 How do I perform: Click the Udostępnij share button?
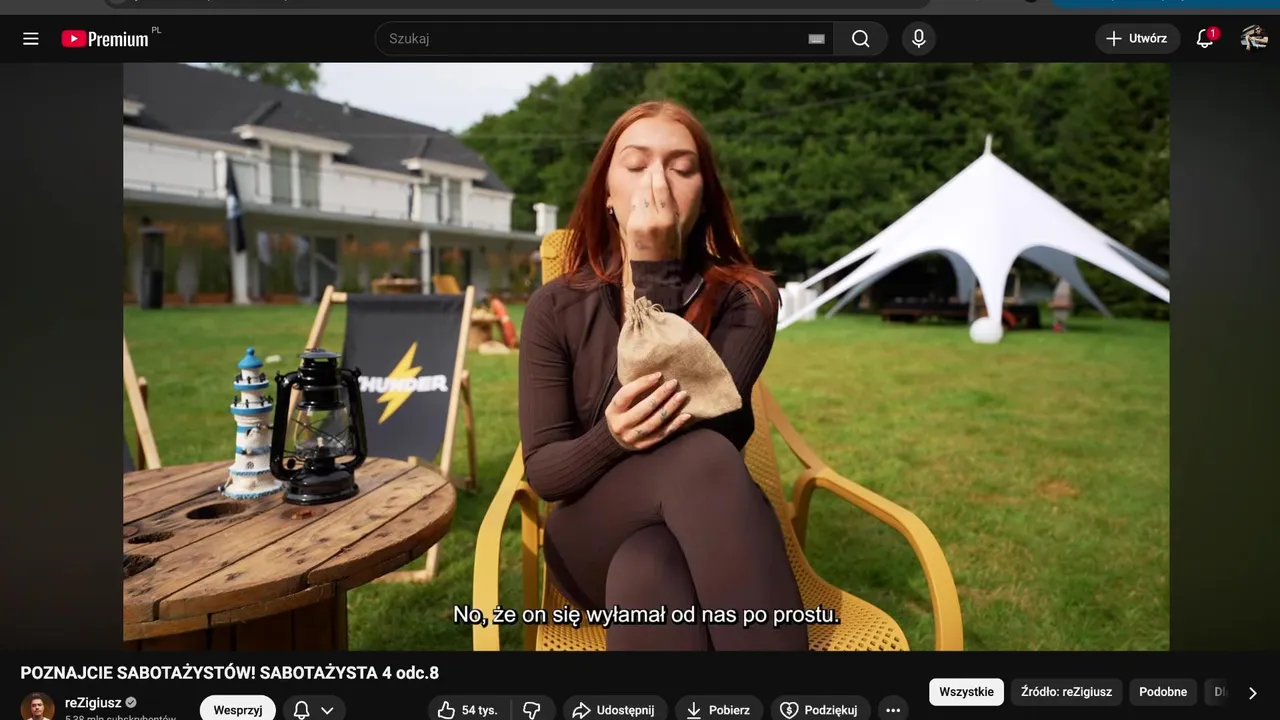614,709
